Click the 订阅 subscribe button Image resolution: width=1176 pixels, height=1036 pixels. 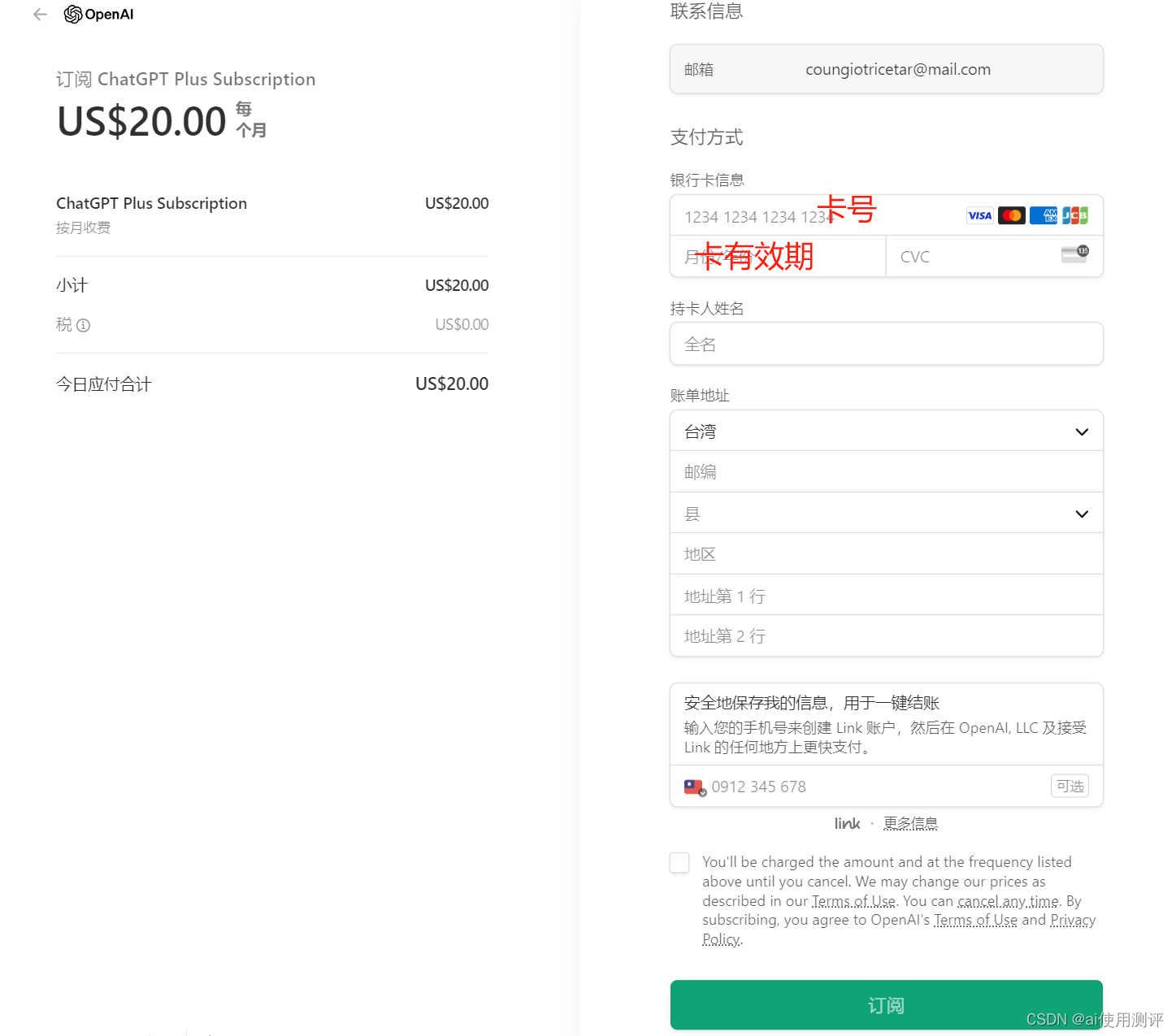[x=887, y=1005]
